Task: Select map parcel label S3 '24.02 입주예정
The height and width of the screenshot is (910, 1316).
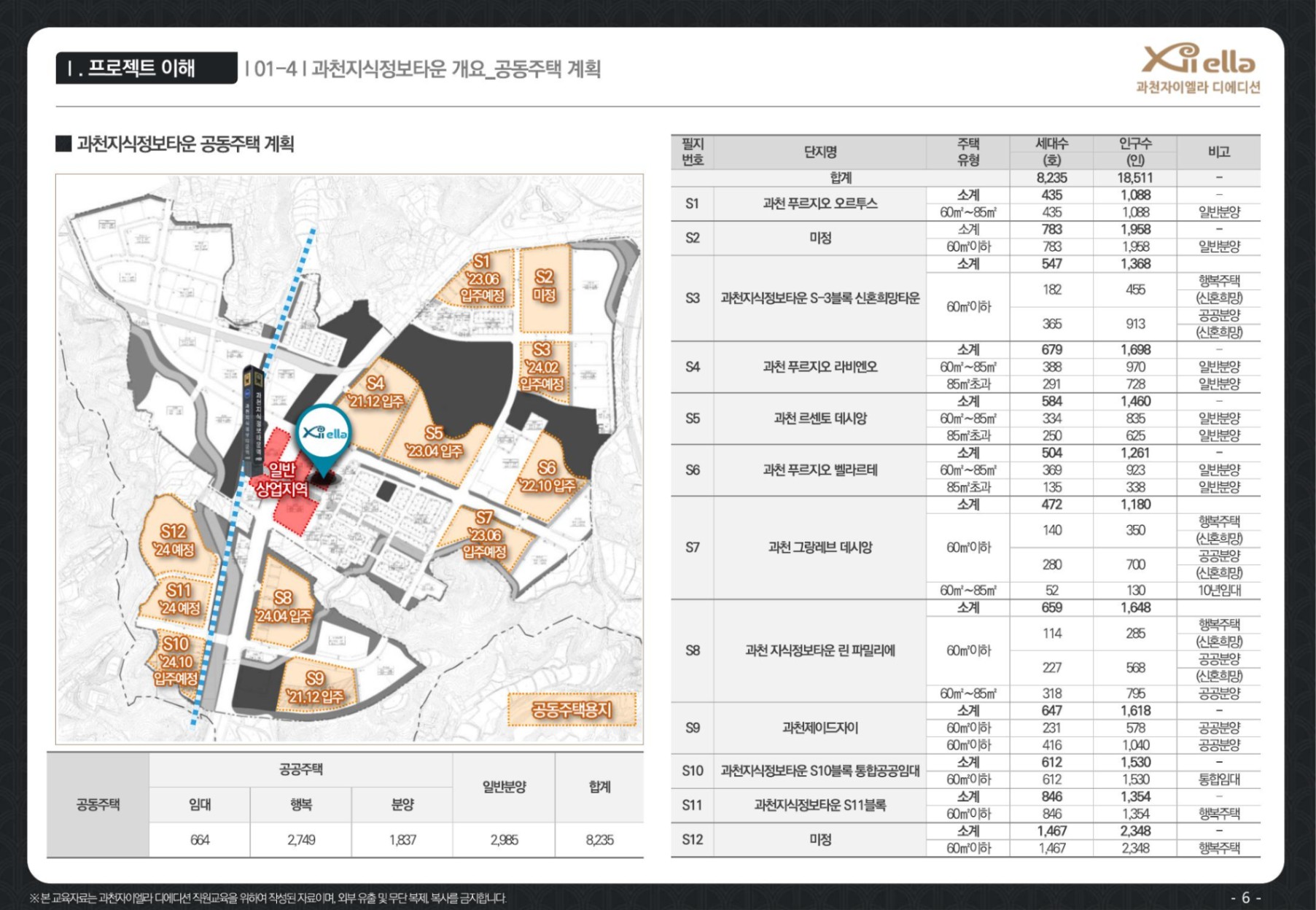Action: coord(542,367)
